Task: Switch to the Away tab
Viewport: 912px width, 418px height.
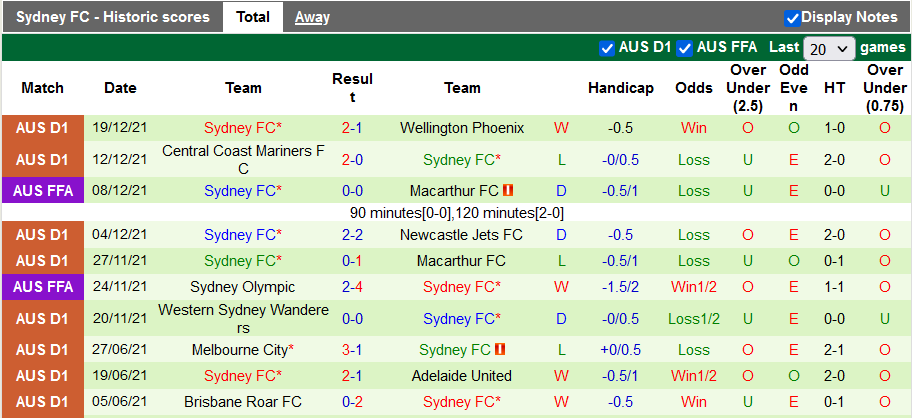Action: pyautogui.click(x=312, y=17)
